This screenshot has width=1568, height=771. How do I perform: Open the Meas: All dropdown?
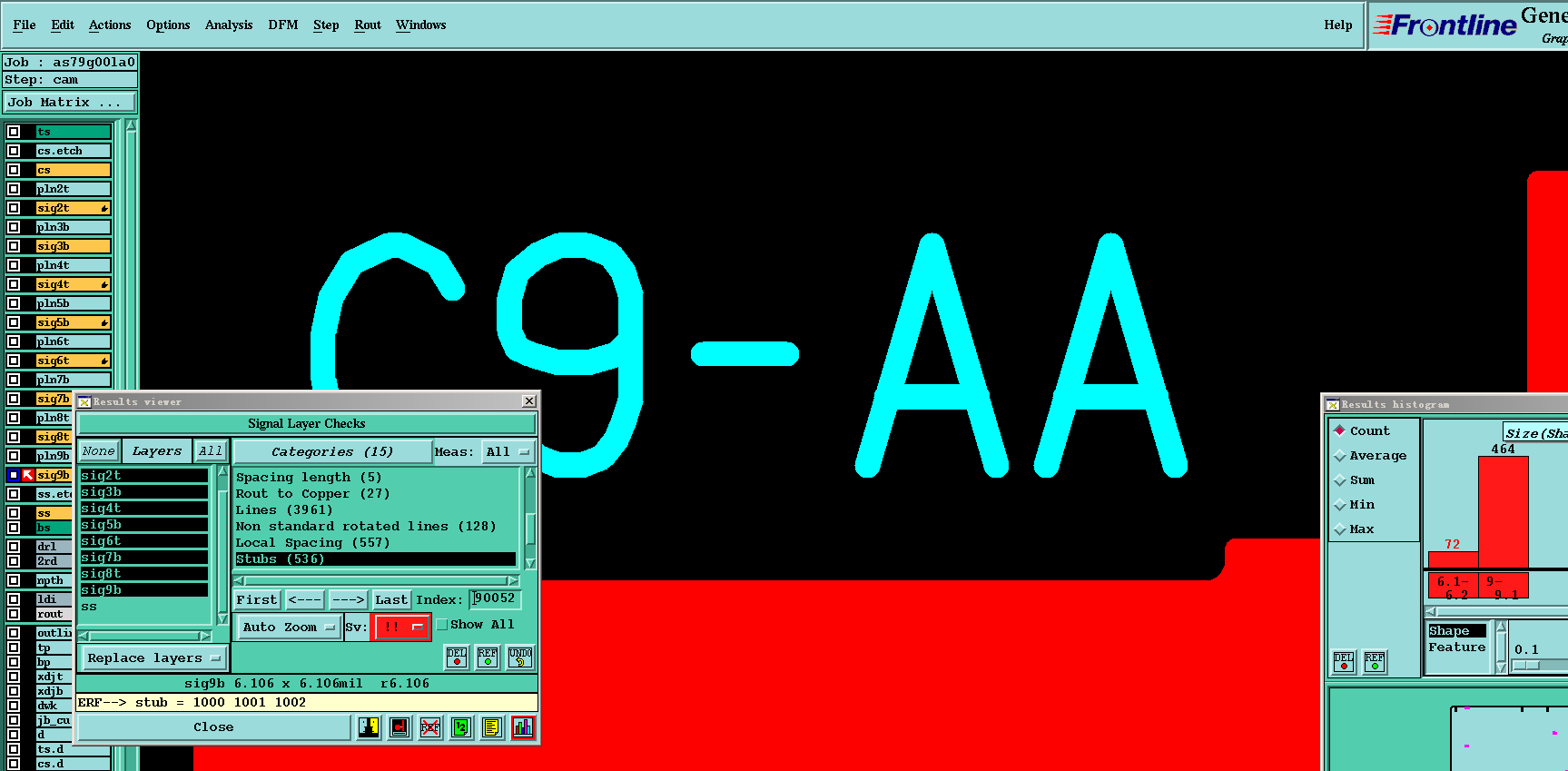508,451
